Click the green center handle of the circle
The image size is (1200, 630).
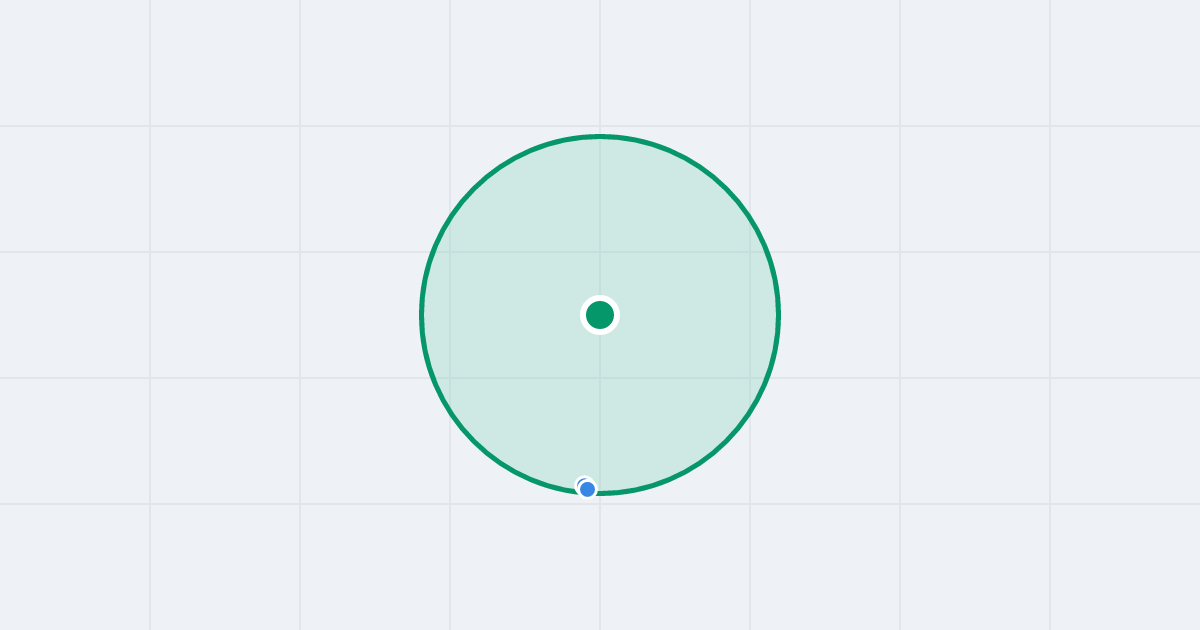pyautogui.click(x=600, y=315)
